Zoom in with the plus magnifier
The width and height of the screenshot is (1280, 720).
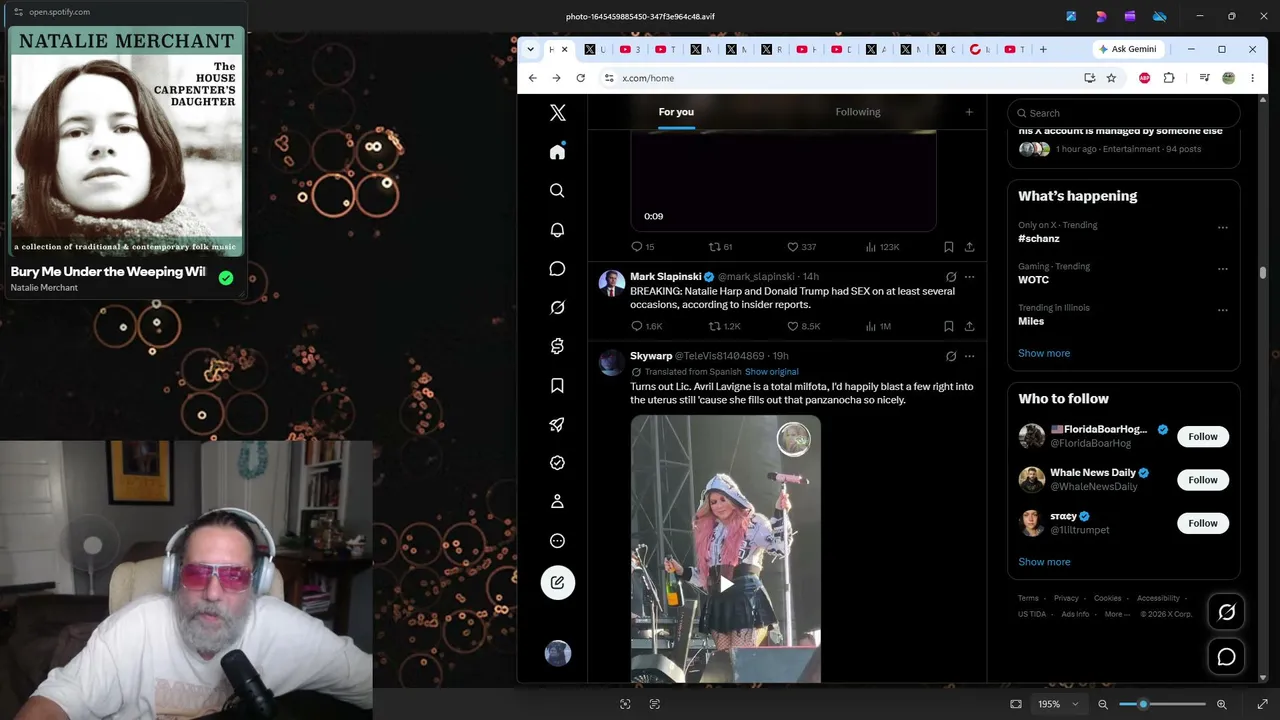[x=1221, y=704]
